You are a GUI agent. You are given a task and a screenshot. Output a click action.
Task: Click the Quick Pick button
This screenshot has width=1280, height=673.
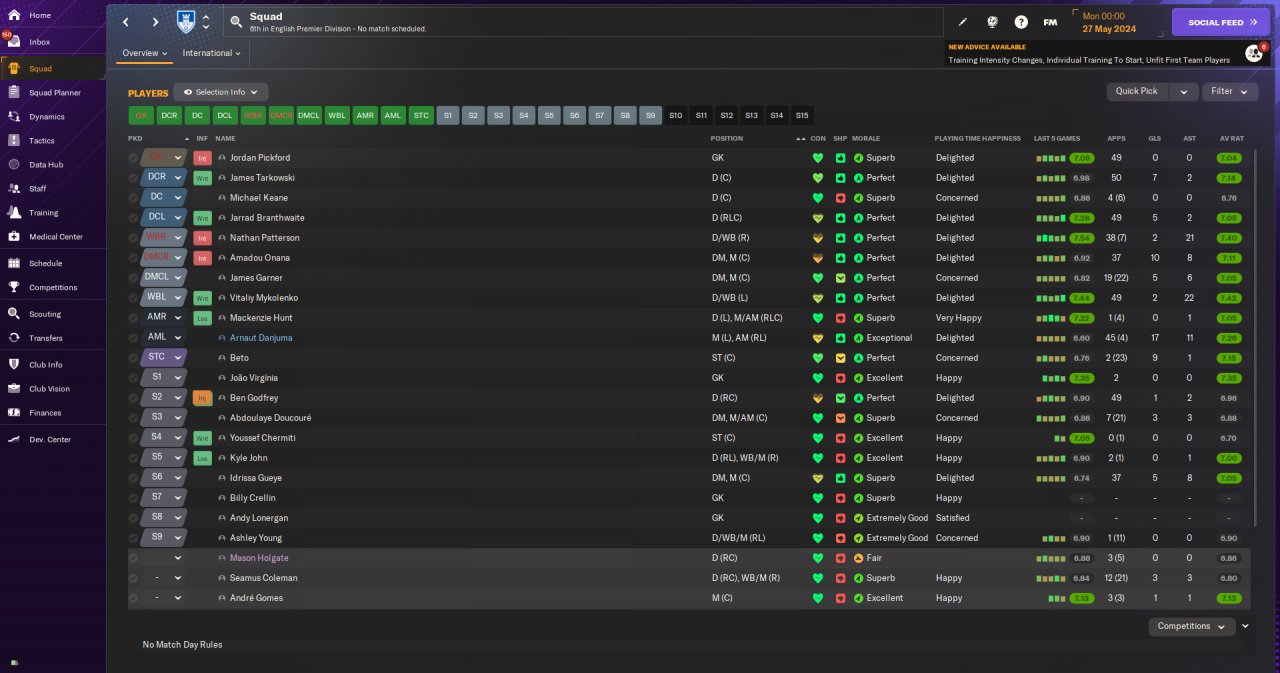[1137, 91]
